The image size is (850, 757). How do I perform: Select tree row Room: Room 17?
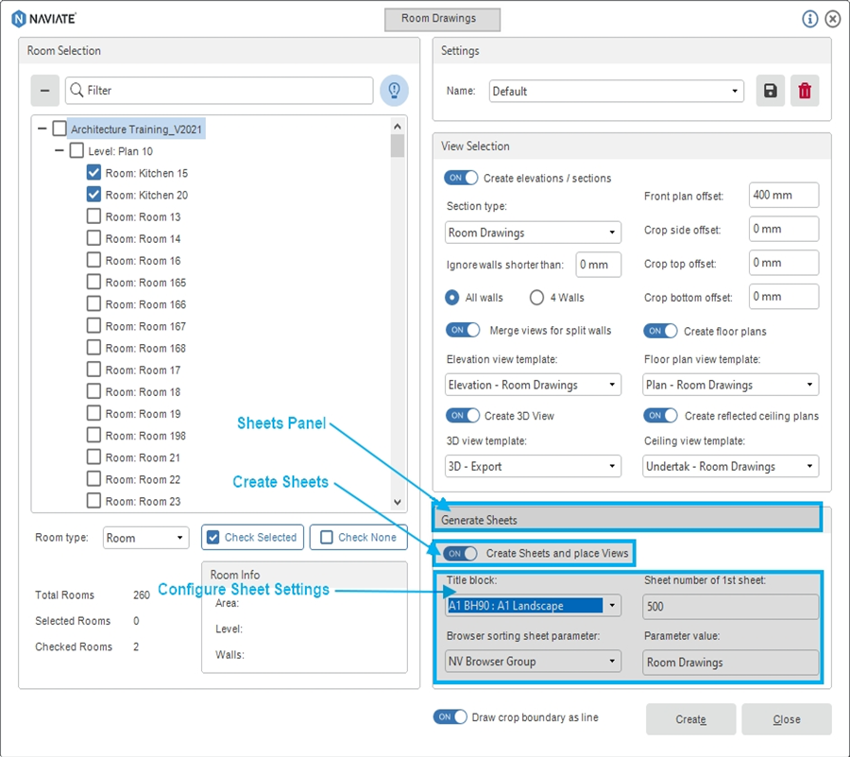143,370
